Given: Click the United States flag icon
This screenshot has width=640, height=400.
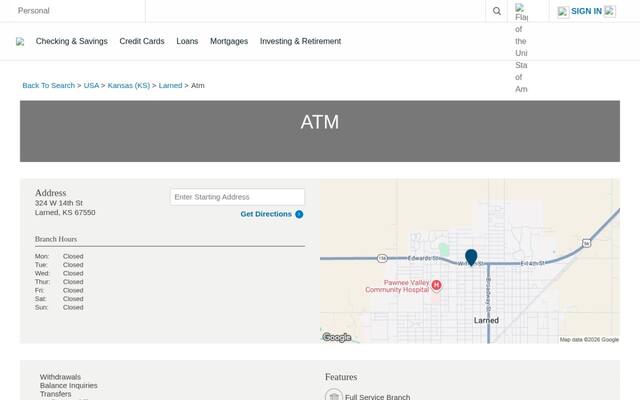Looking at the screenshot, I should [x=521, y=48].
